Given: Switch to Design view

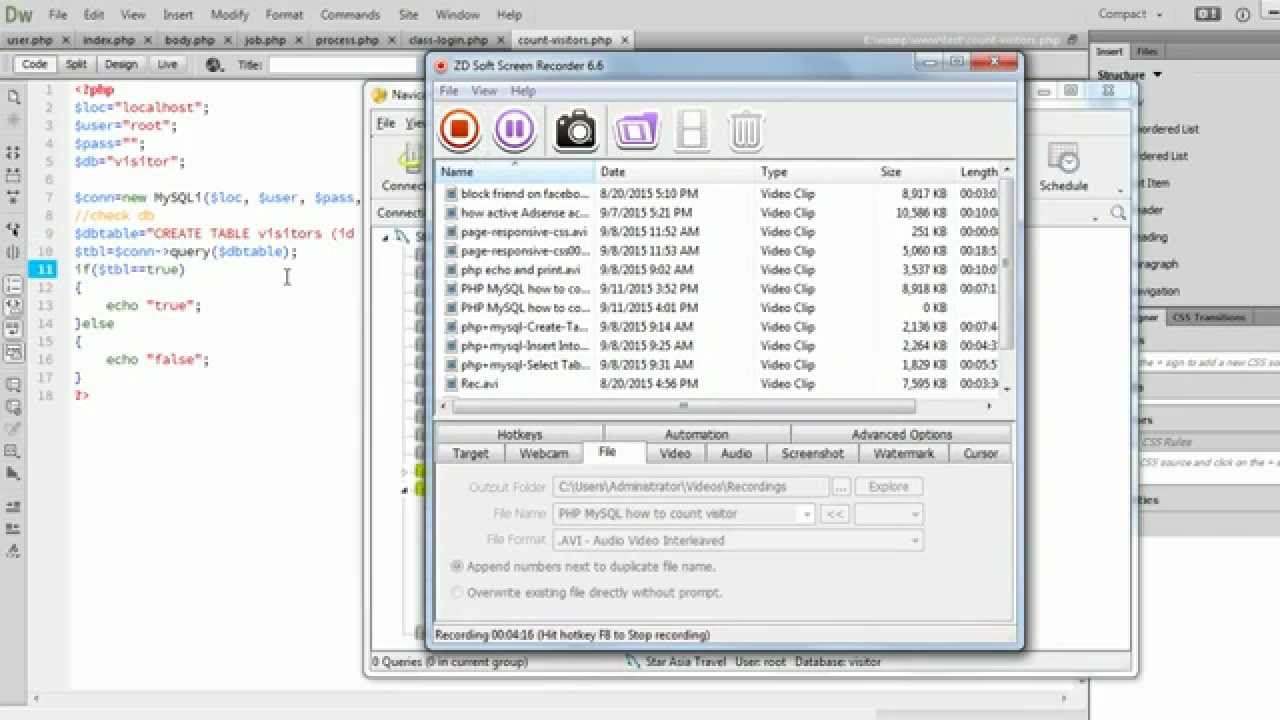Looking at the screenshot, I should click(x=121, y=64).
